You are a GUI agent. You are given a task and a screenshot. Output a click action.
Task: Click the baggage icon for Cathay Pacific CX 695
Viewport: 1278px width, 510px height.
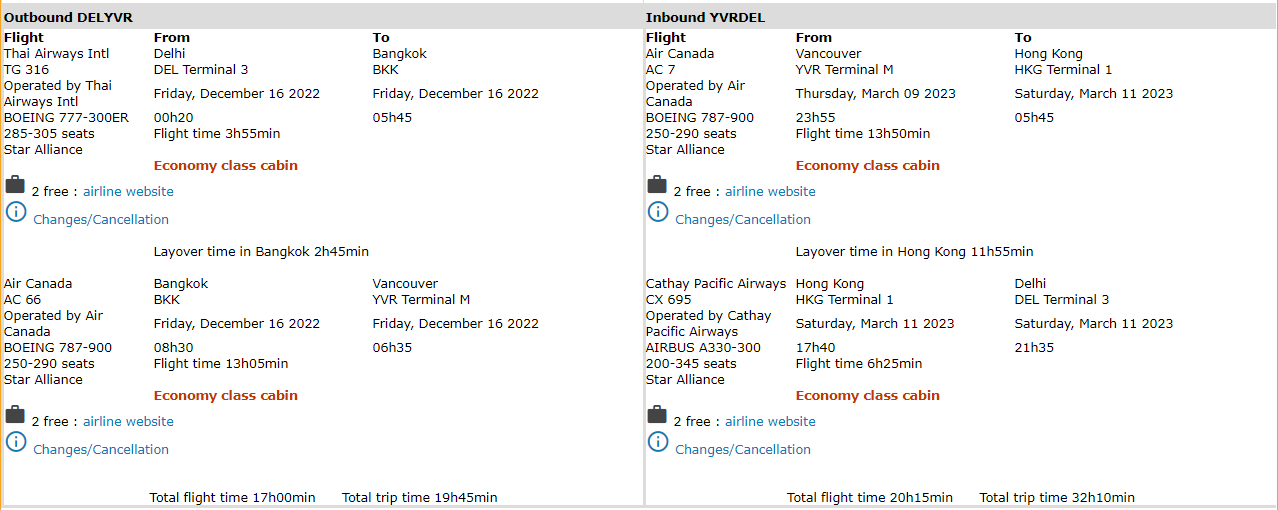[657, 415]
